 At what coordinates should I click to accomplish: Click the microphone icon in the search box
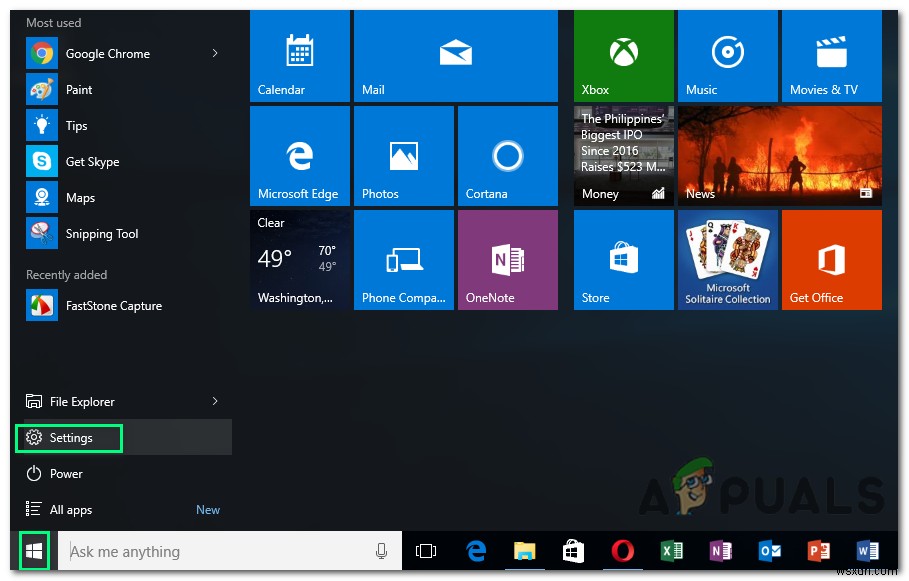pos(381,551)
